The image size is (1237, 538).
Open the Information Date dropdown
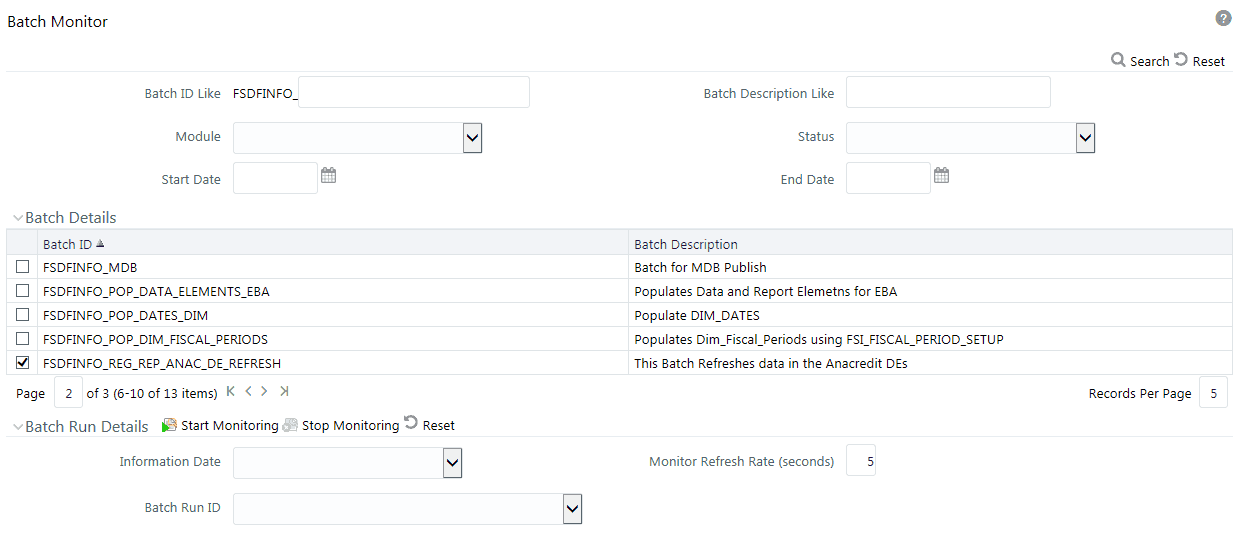(x=452, y=462)
